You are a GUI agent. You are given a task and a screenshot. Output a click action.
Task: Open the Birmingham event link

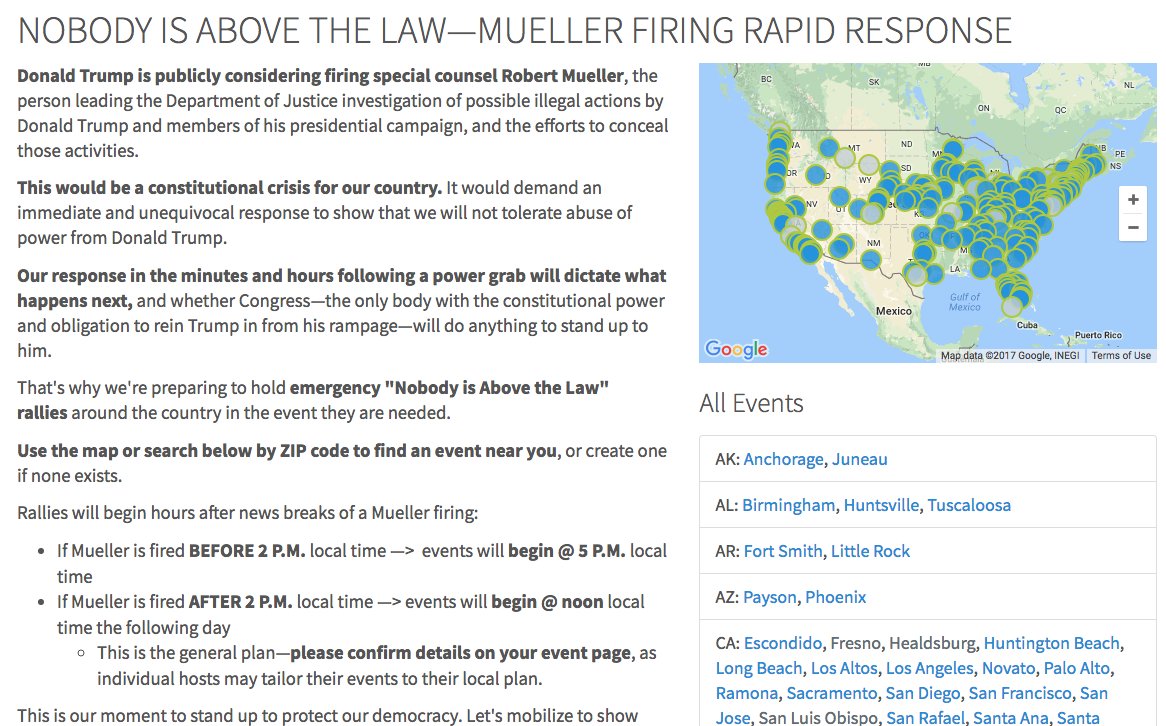(788, 505)
